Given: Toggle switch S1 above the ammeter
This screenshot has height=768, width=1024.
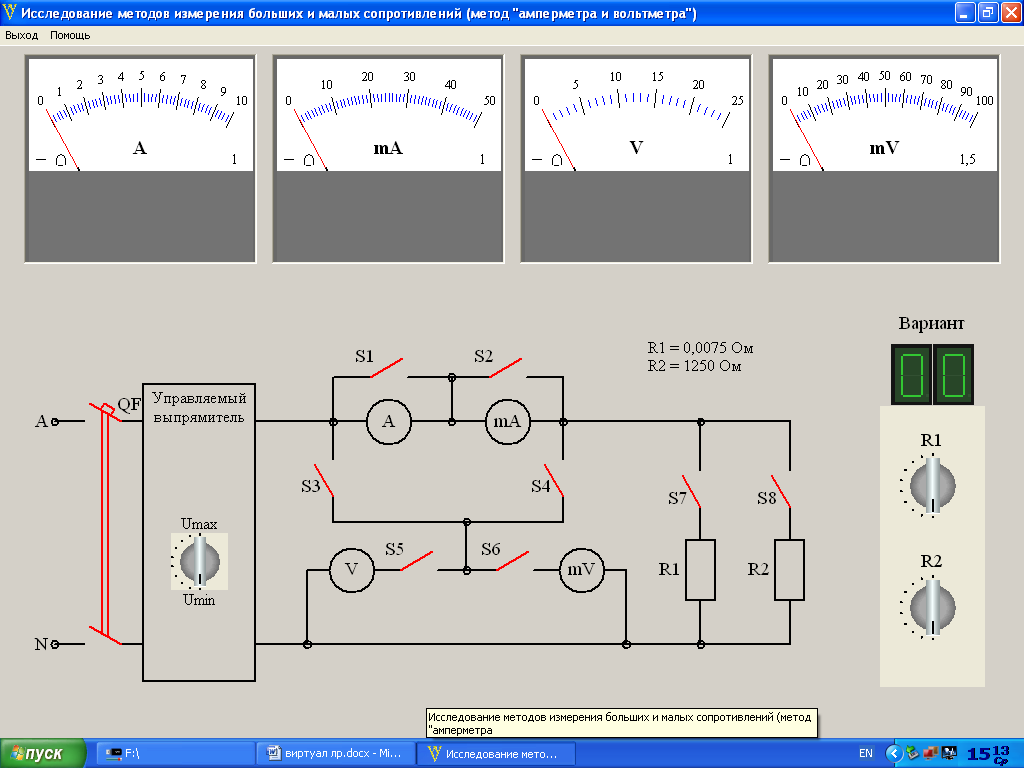Looking at the screenshot, I should [x=387, y=368].
